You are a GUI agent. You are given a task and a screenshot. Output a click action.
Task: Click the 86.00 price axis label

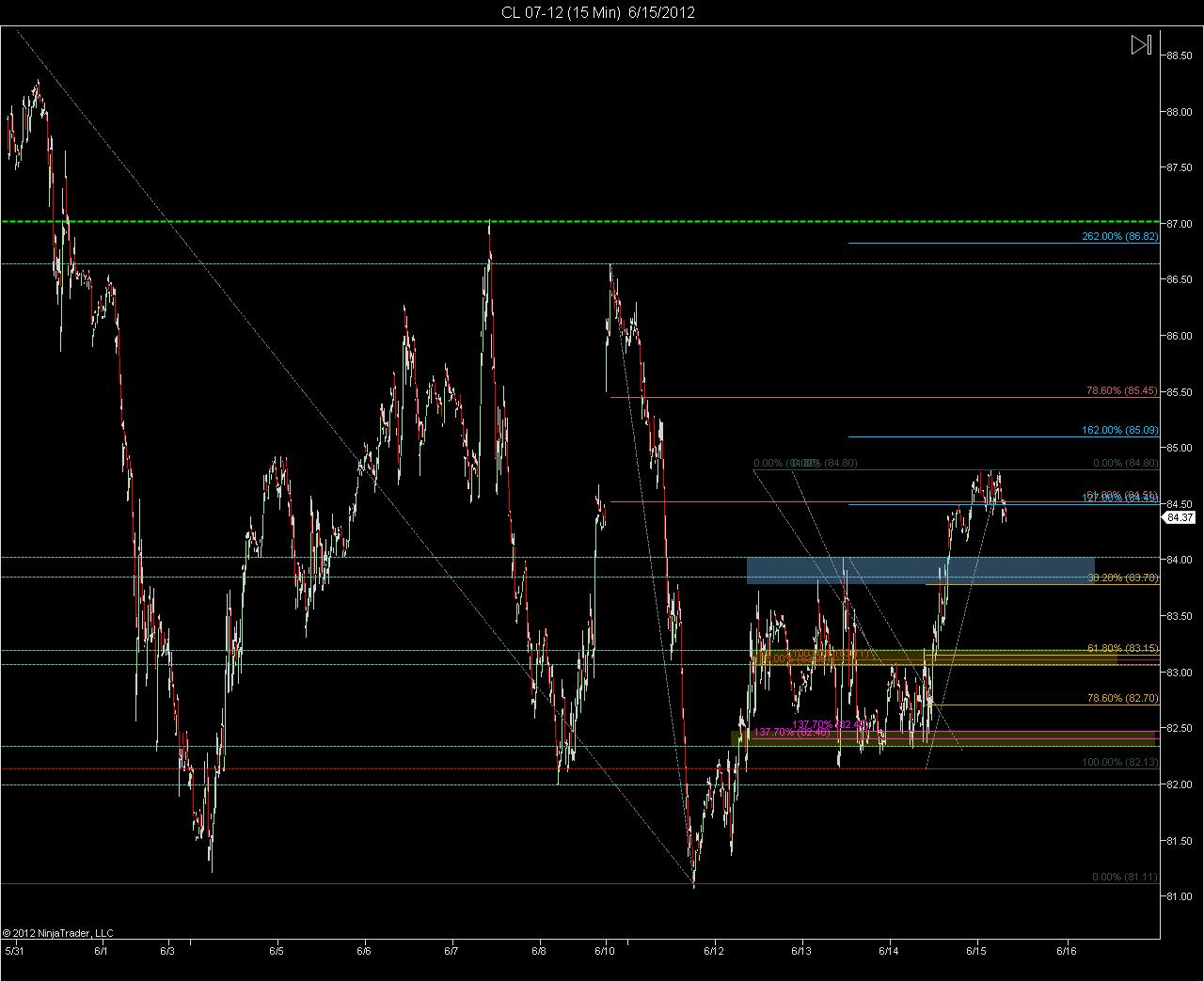1180,336
